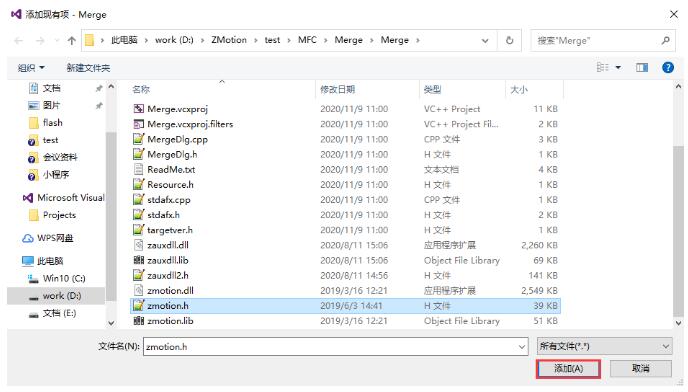
Task: Refresh the current folder view
Action: [509, 40]
